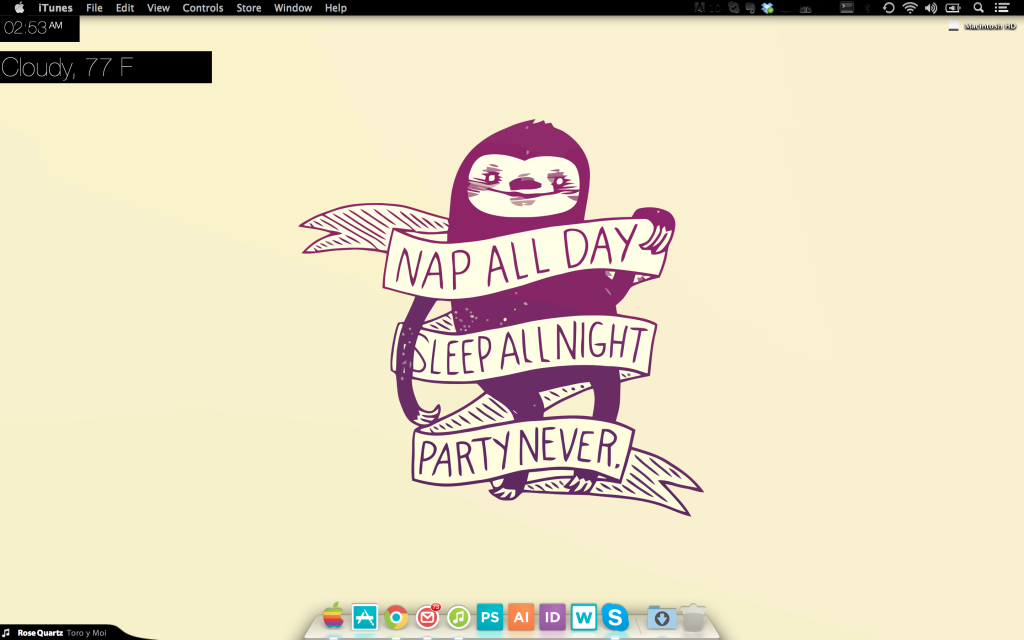Open the volume control in menu bar
This screenshot has width=1024, height=640.
pyautogui.click(x=931, y=8)
